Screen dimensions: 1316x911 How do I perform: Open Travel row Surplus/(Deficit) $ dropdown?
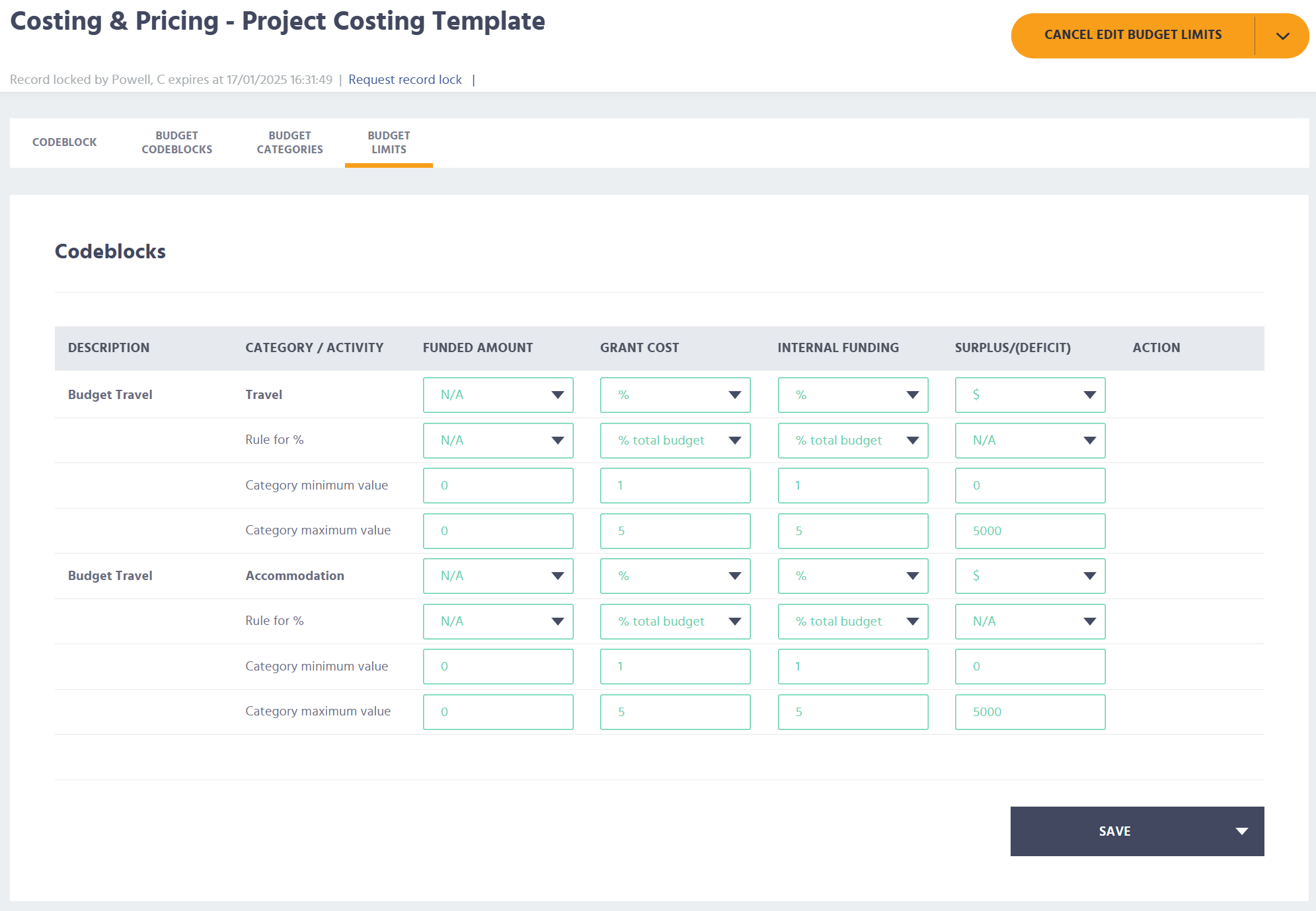point(1030,395)
